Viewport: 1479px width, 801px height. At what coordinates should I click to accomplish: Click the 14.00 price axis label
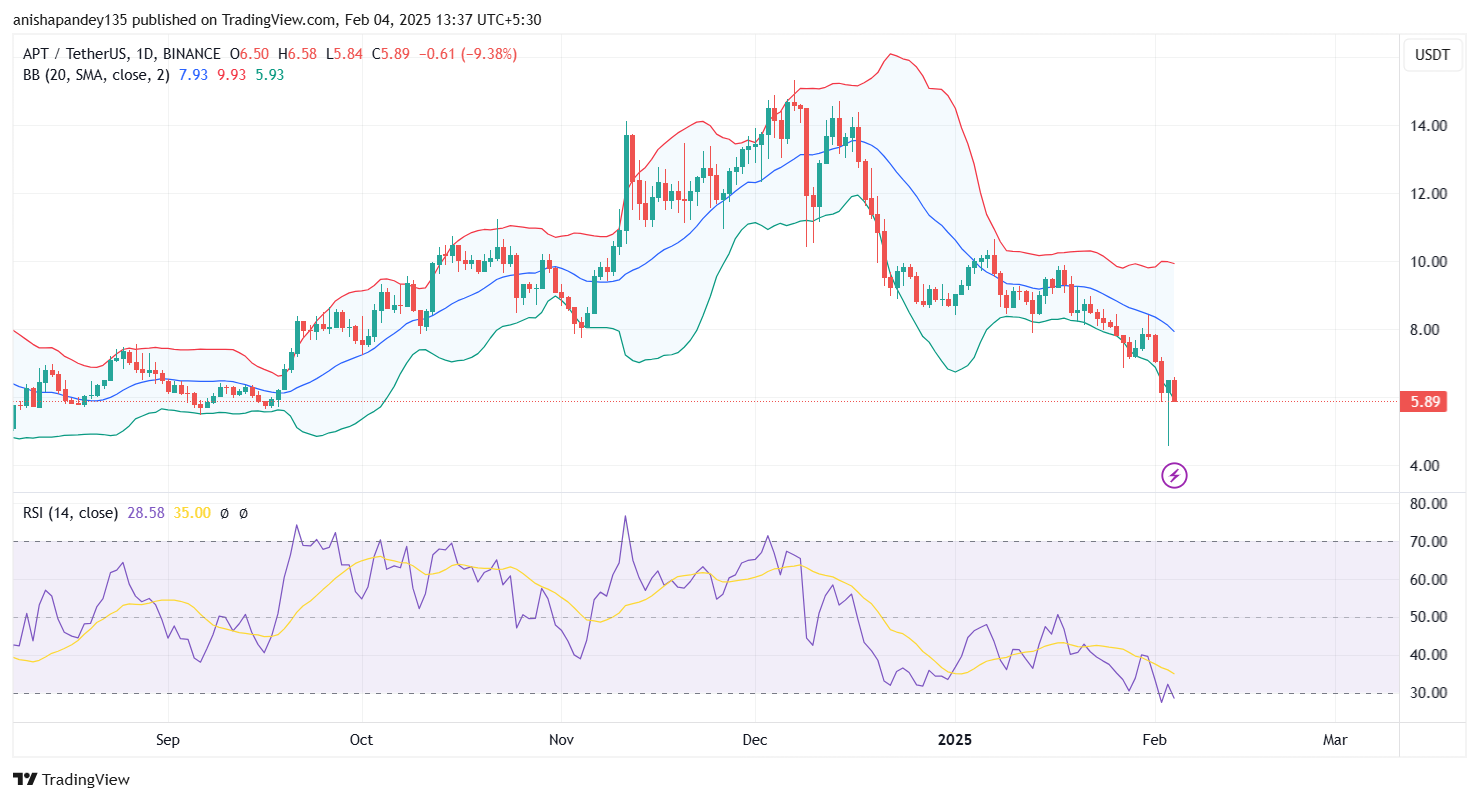(1429, 126)
